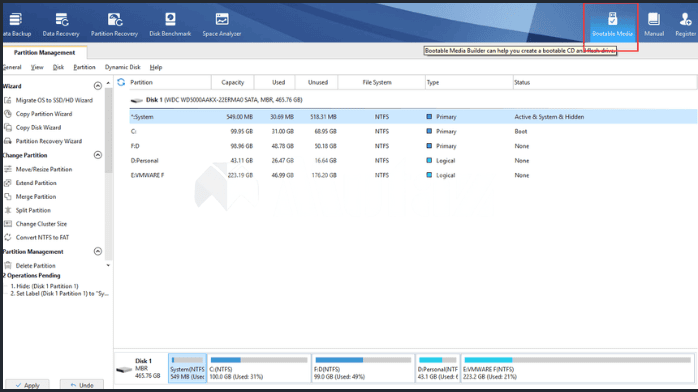Select D:Personal block in disk map
The width and height of the screenshot is (698, 392).
click(438, 368)
